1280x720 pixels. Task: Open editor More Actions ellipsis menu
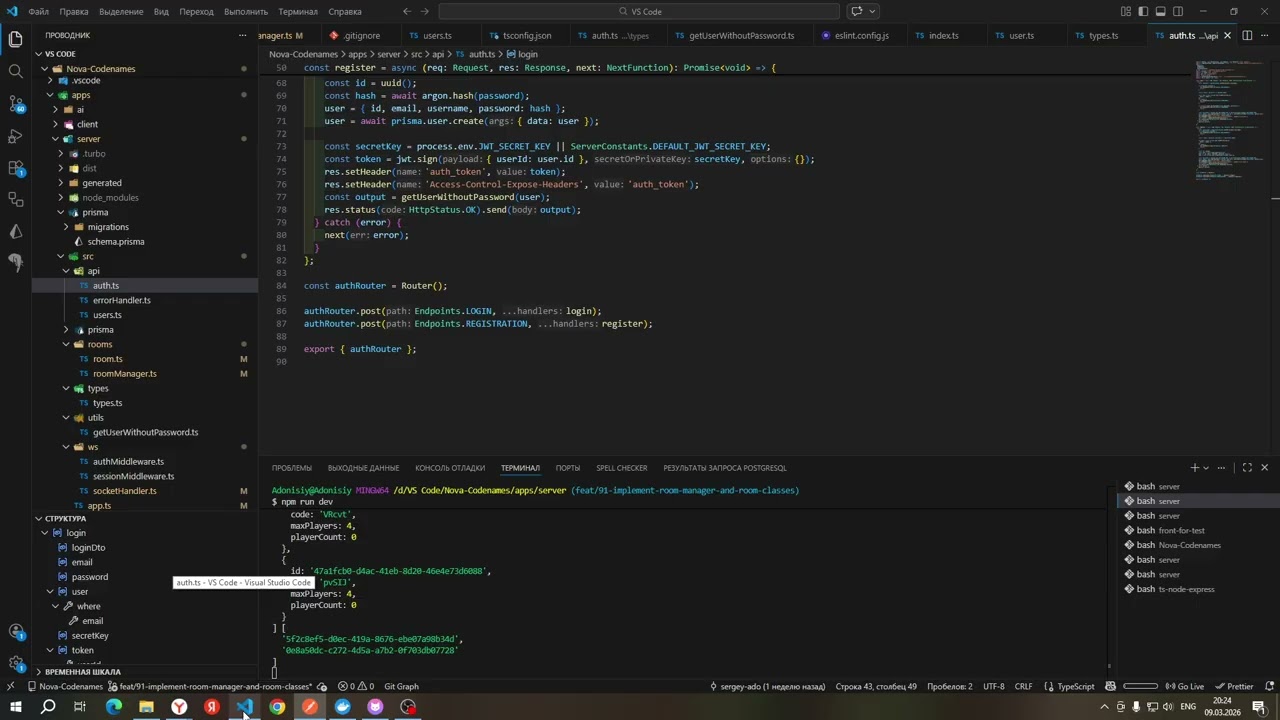tap(1265, 35)
